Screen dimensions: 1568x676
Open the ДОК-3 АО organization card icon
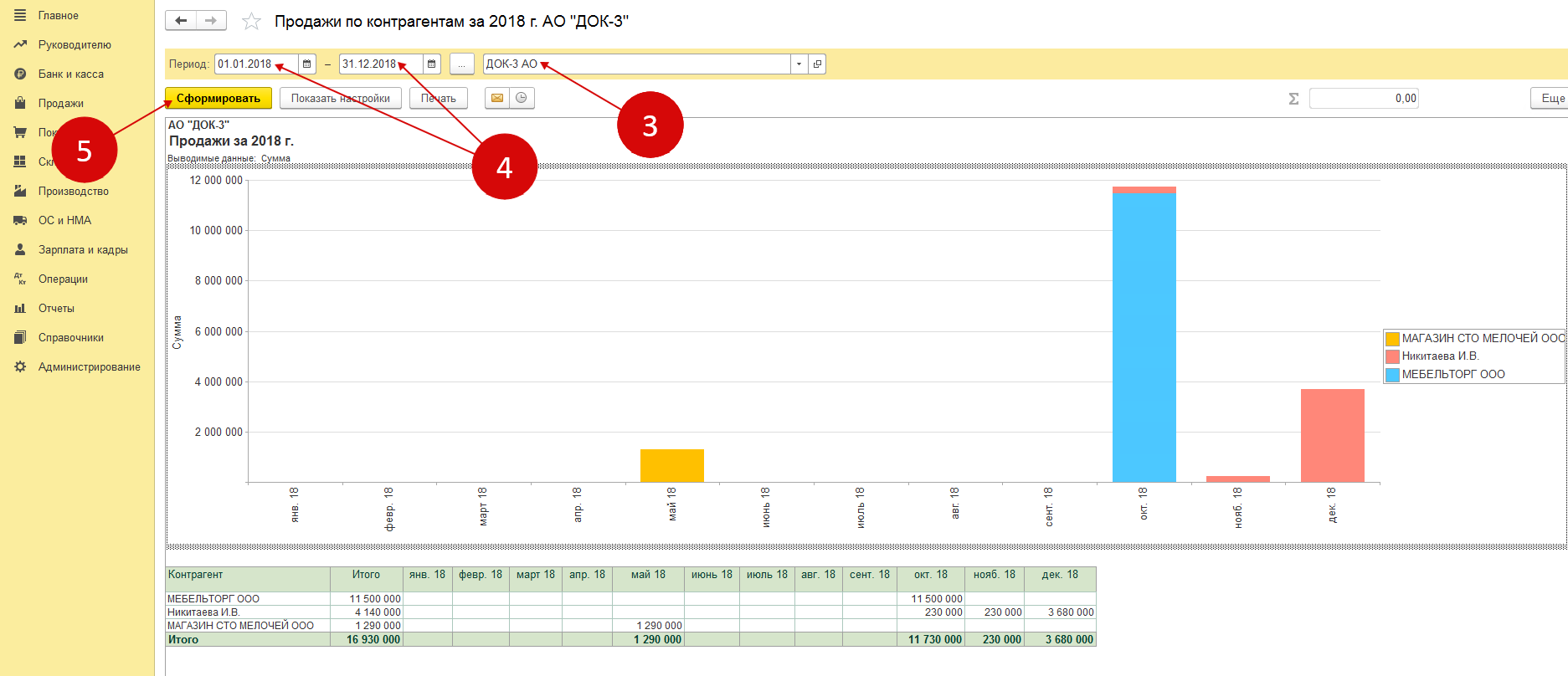817,64
